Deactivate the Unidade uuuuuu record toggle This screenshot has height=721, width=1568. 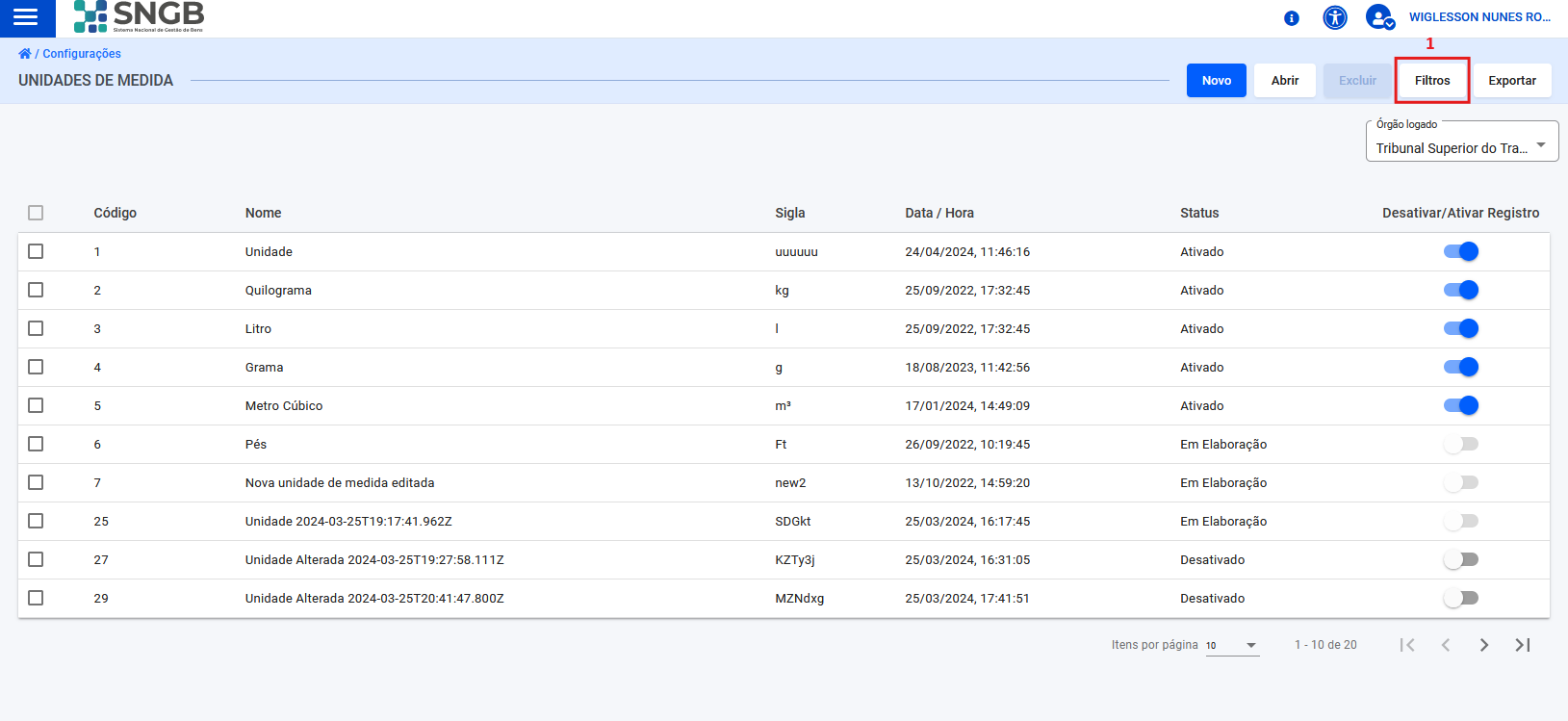pyautogui.click(x=1461, y=251)
